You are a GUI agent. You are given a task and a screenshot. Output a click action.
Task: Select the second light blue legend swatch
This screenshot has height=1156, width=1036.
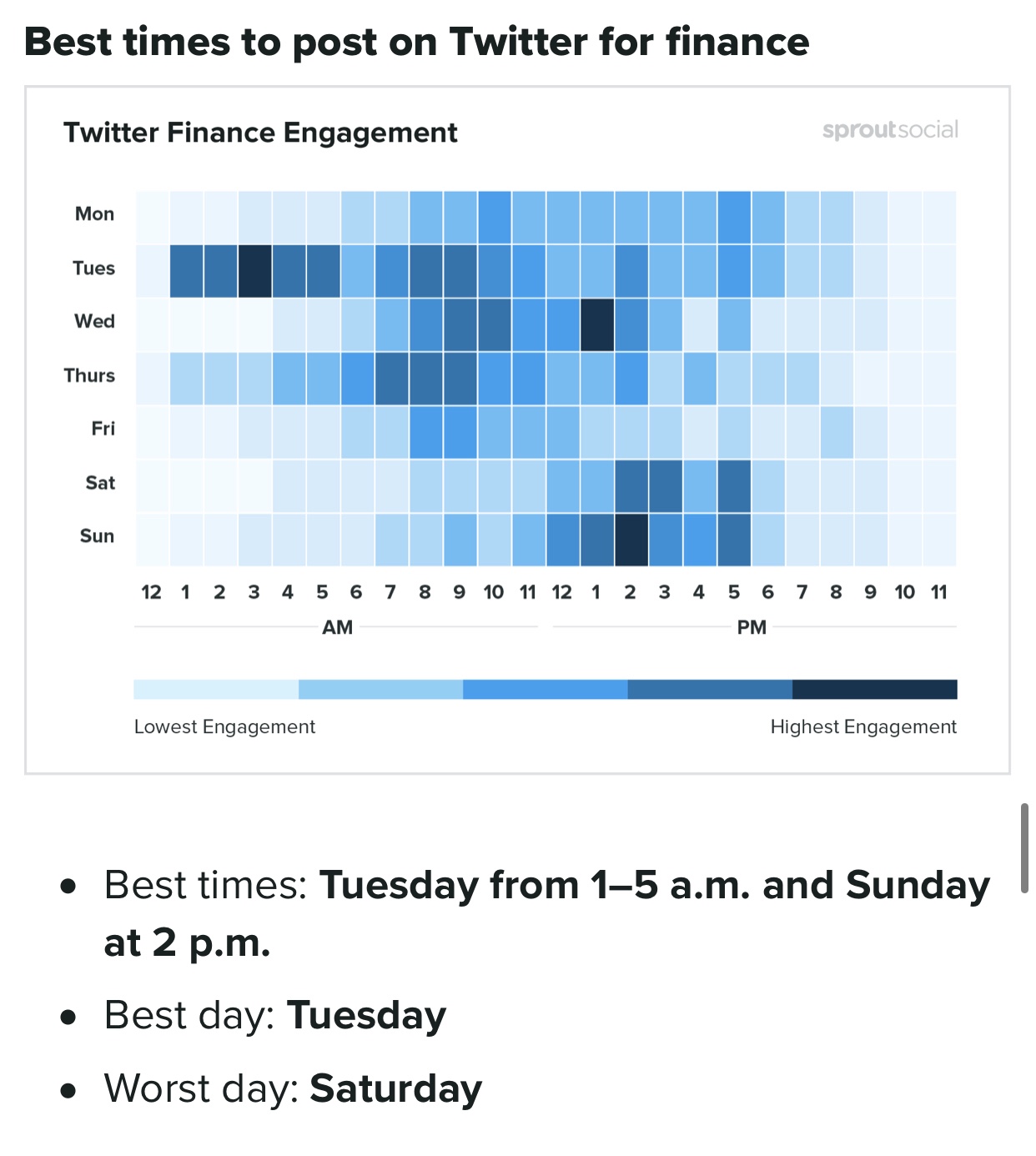point(380,689)
